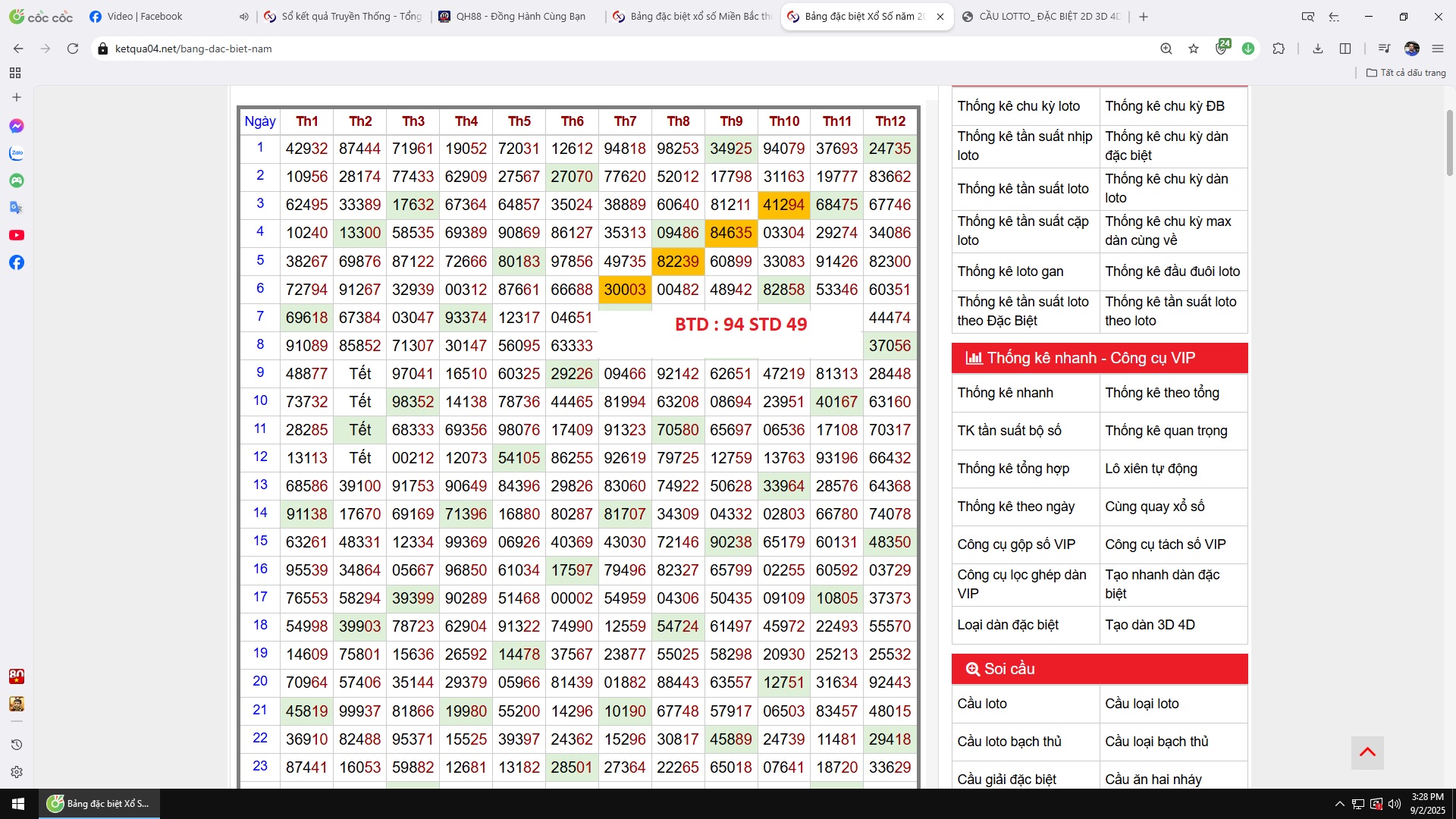The image size is (1456, 819).
Task: Open browser history from the sidebar
Action: 17,745
